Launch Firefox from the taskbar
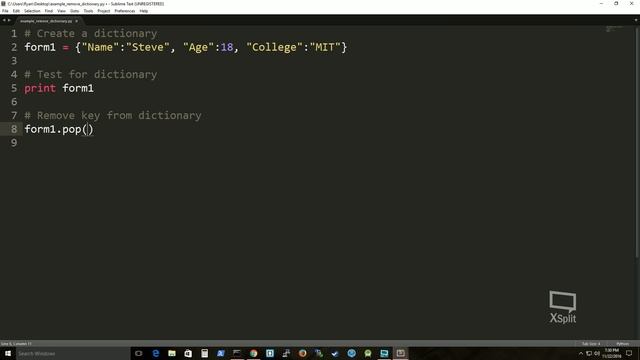The height and width of the screenshot is (360, 640). (302, 353)
